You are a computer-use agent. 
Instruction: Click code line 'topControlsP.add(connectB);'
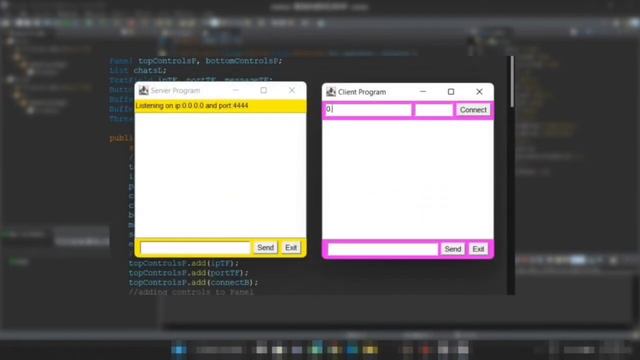click(193, 282)
